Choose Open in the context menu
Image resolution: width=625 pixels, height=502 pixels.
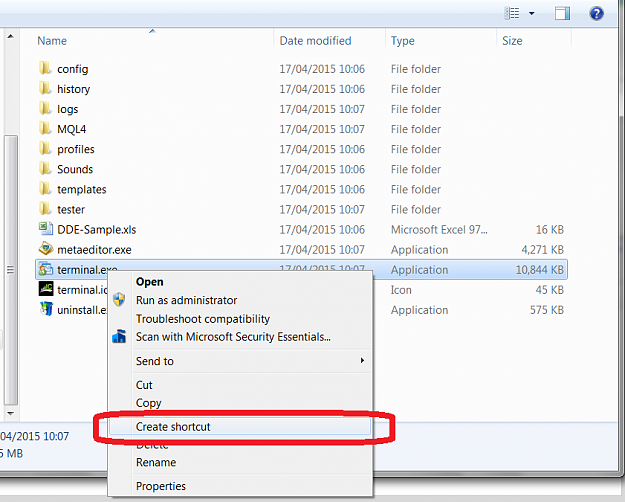click(149, 282)
